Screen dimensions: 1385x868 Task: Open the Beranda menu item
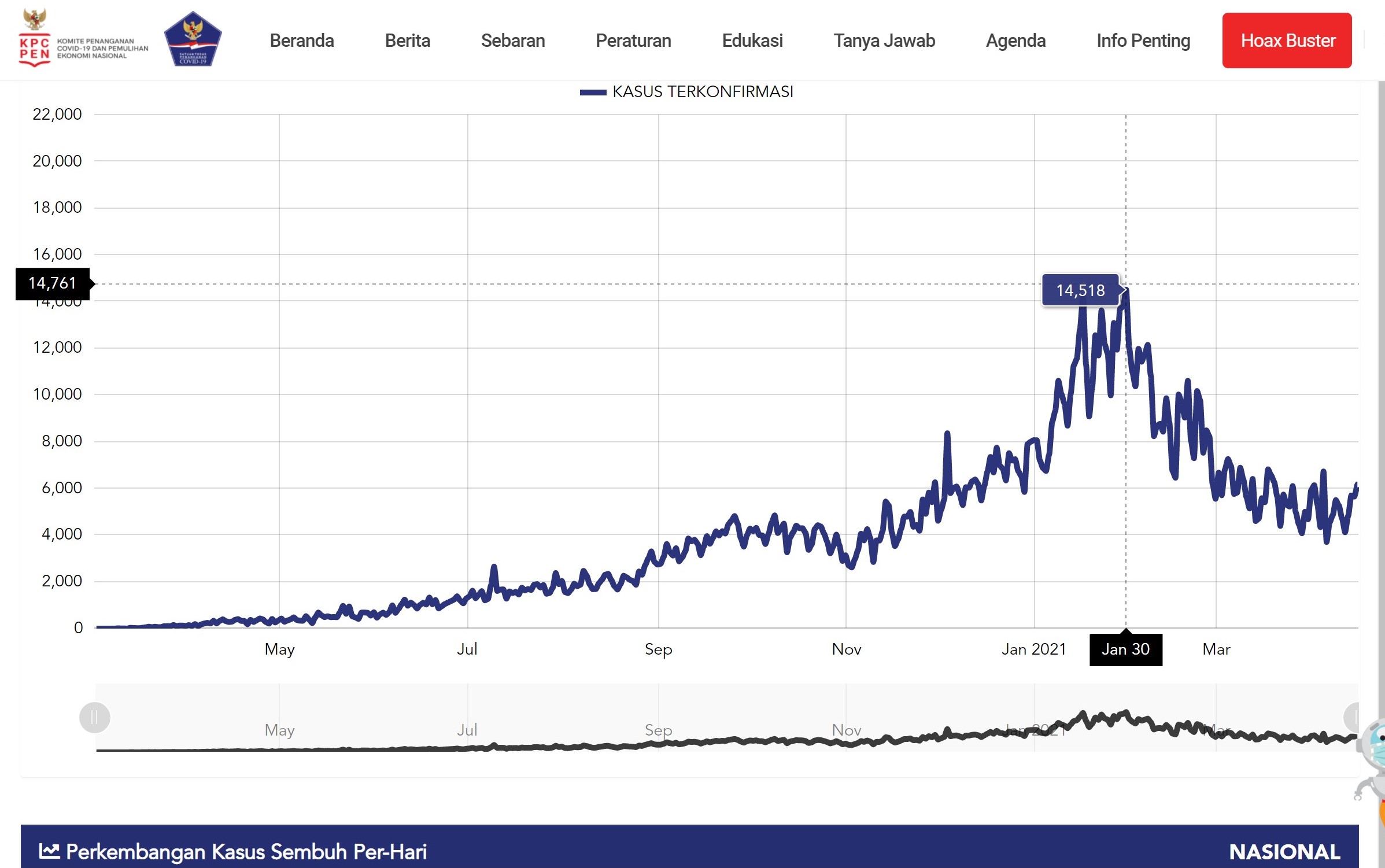(302, 40)
